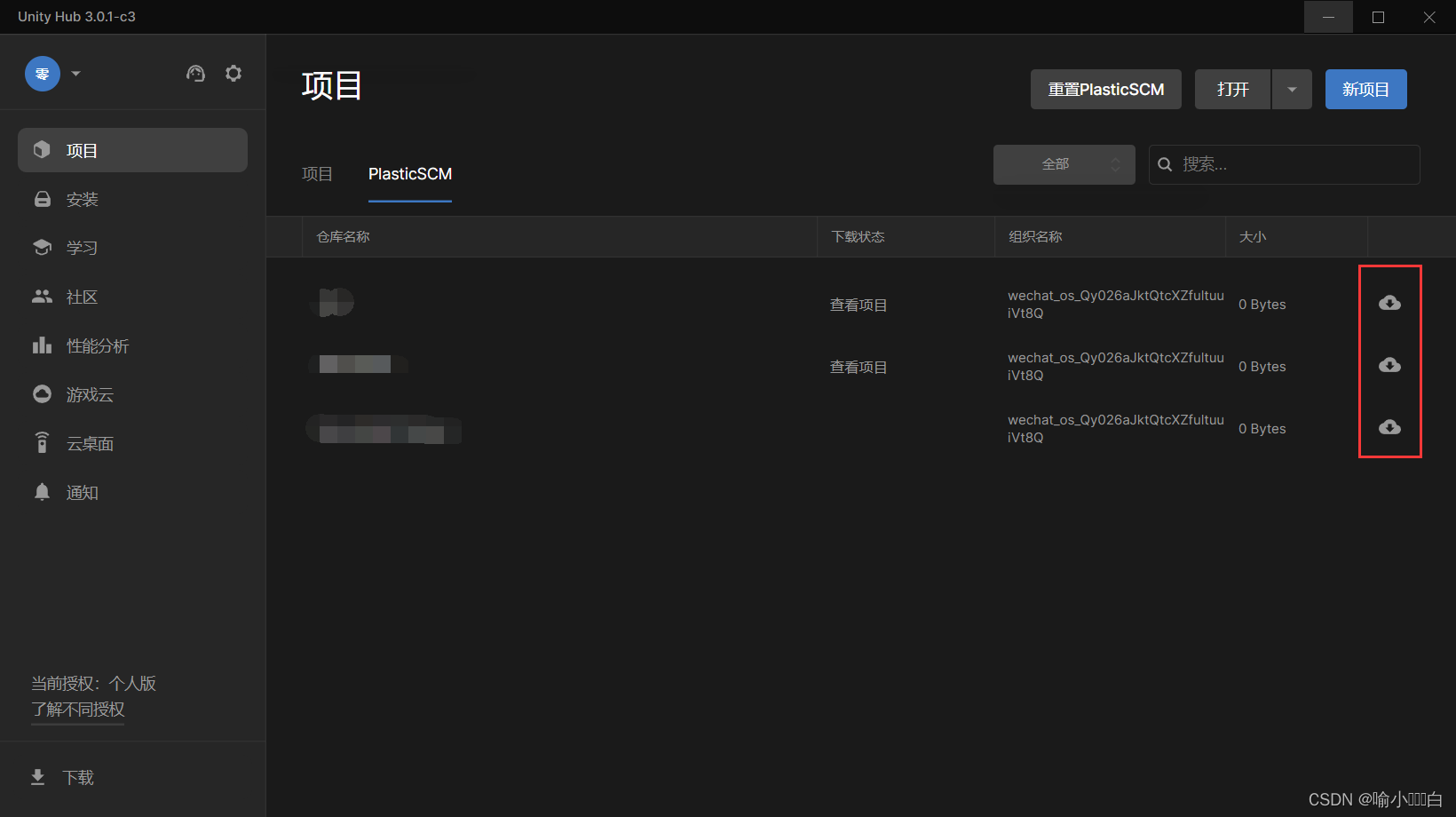Click the 重置PlasticSCM button
This screenshot has width=1456, height=817.
tap(1106, 90)
